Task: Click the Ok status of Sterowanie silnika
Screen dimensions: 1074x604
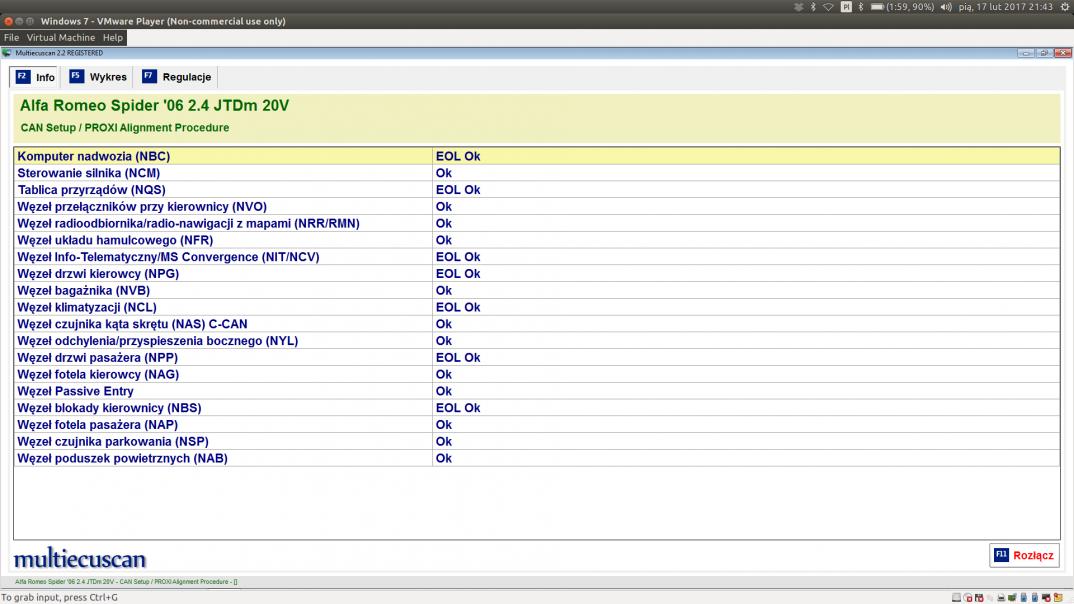Action: pyautogui.click(x=444, y=173)
